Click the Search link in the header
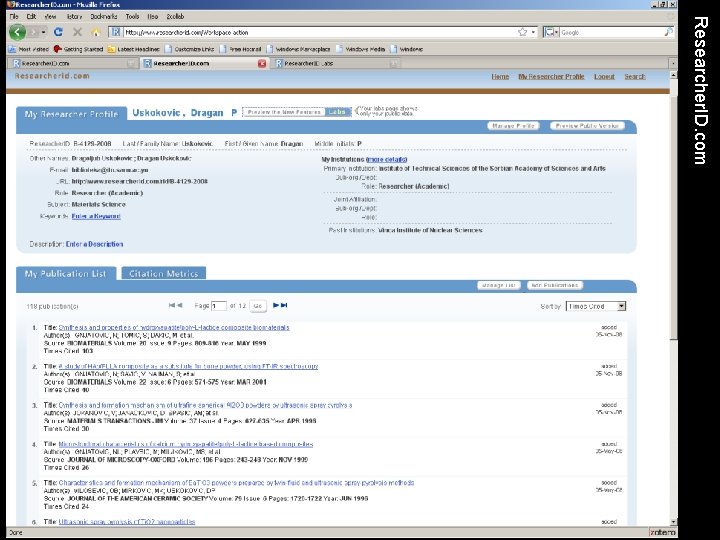 pyautogui.click(x=635, y=77)
